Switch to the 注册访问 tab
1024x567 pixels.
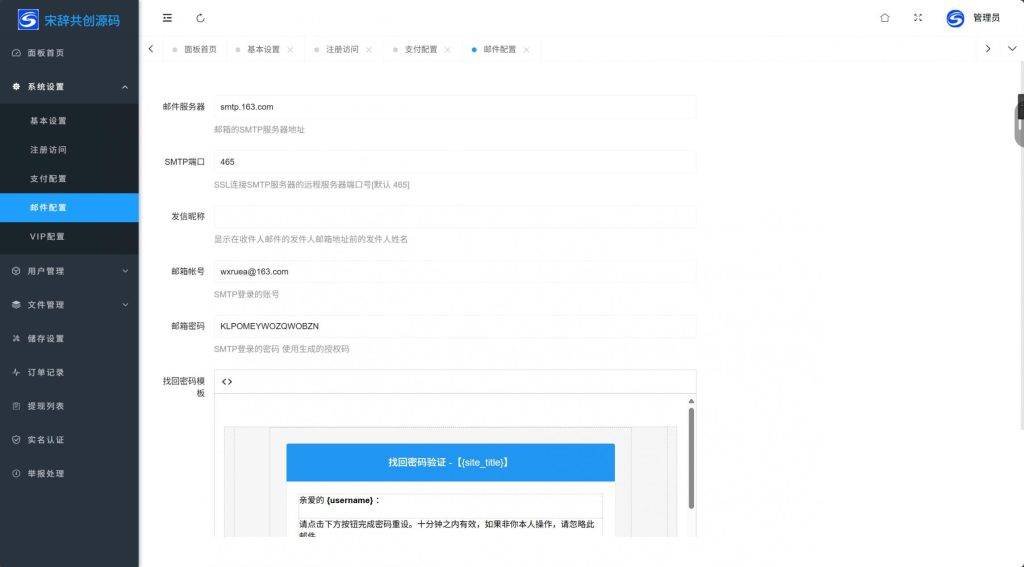coord(342,50)
